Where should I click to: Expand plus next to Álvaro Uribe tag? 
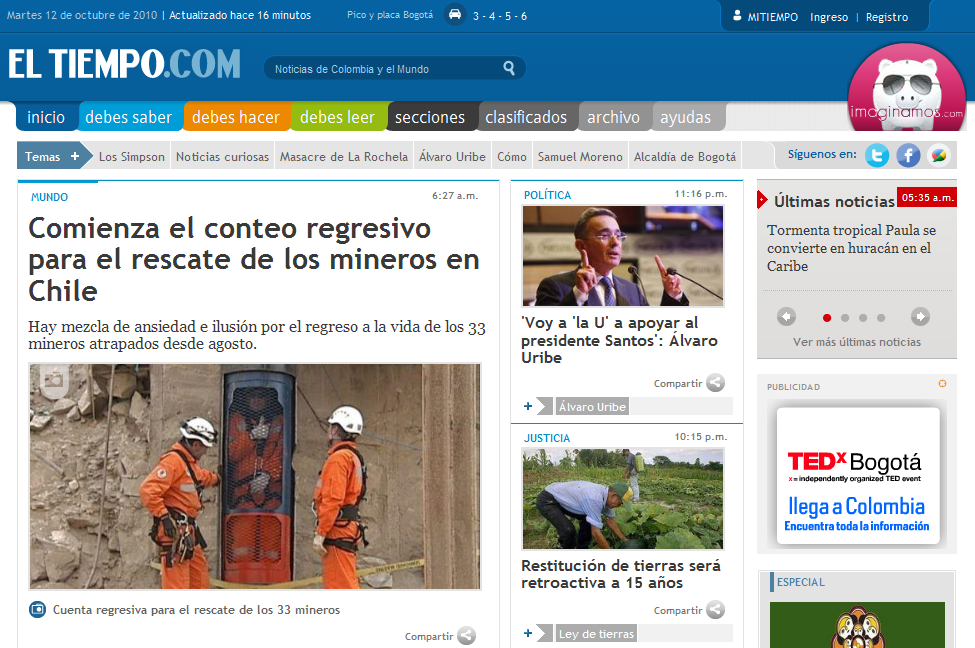pyautogui.click(x=528, y=406)
